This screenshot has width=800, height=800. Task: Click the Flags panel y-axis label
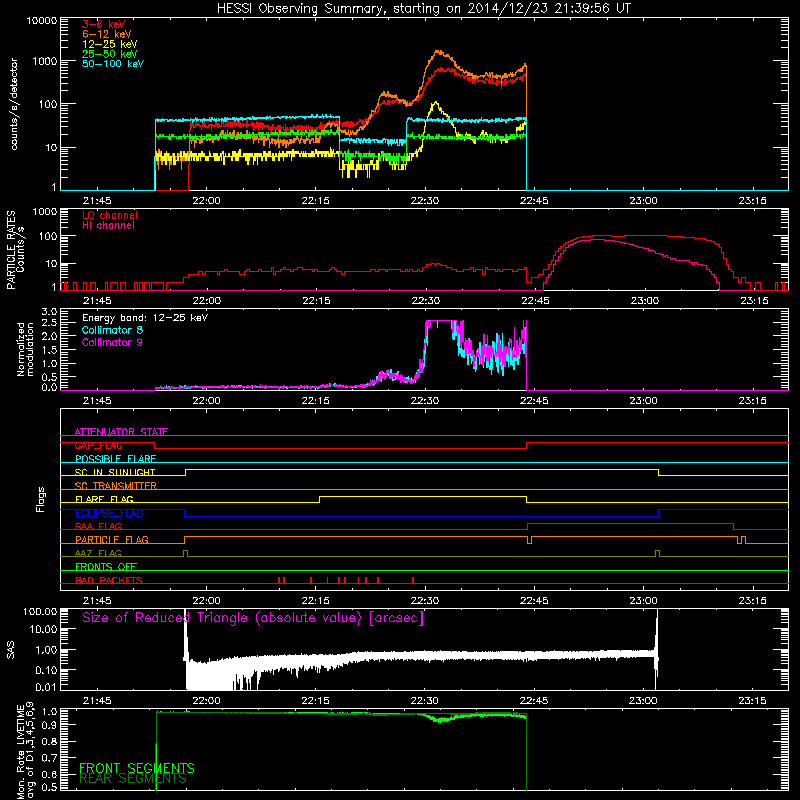41,499
